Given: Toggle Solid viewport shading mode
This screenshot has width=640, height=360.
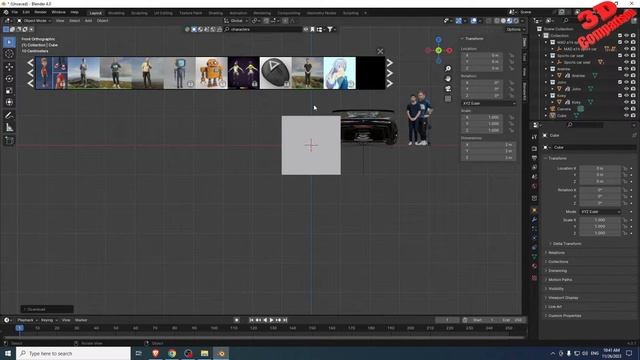Looking at the screenshot, I should click(x=503, y=20).
